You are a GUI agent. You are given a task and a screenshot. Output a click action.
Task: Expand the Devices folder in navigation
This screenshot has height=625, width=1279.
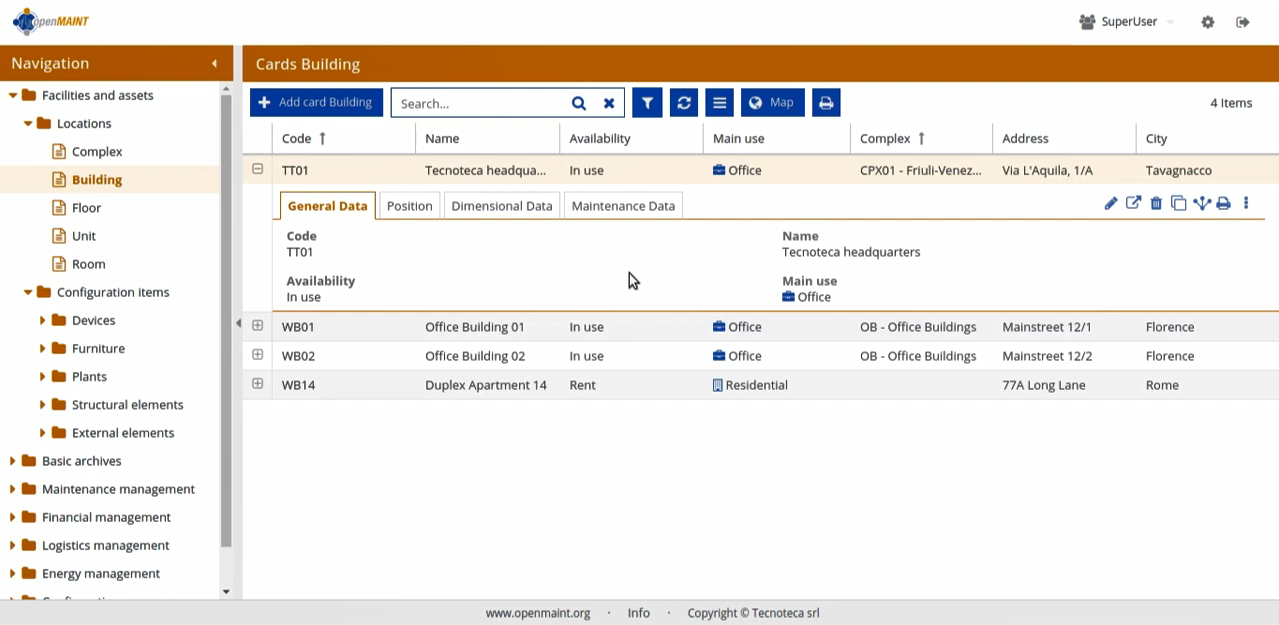[43, 321]
